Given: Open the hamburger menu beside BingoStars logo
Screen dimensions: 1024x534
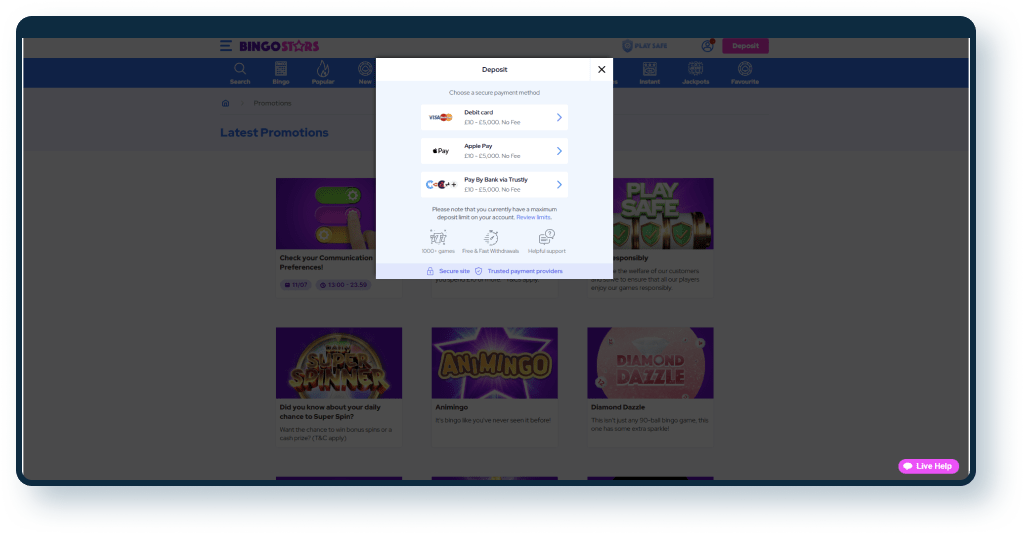Looking at the screenshot, I should 226,46.
